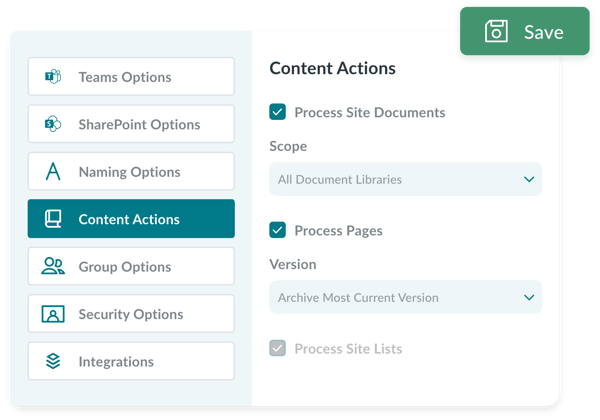Viewport: 600px width, 420px height.
Task: Open the Teams Options section
Action: click(131, 77)
